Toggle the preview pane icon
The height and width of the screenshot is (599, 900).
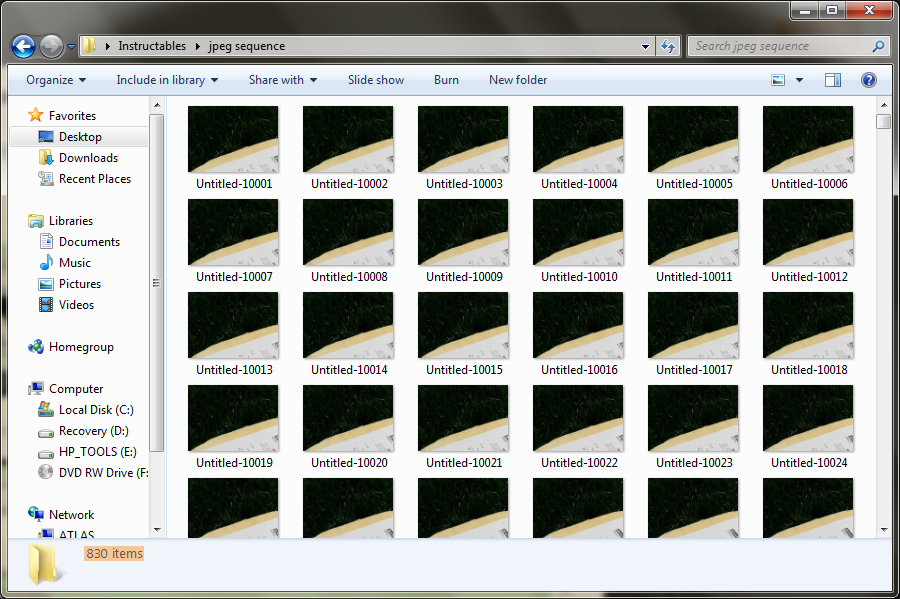833,79
